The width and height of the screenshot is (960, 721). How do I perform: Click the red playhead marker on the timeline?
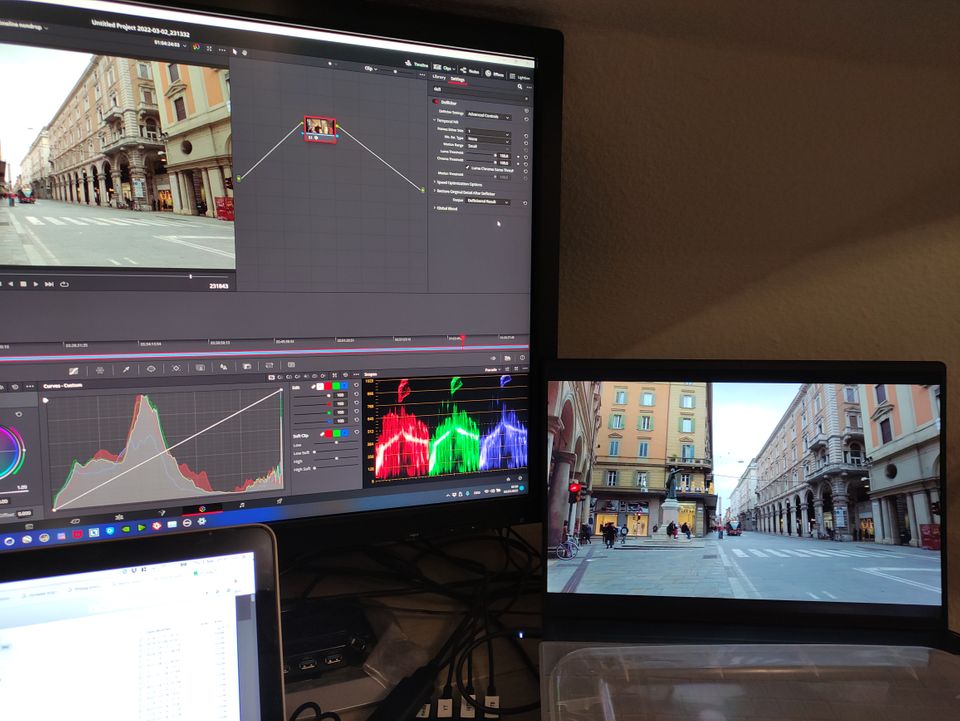(x=462, y=339)
